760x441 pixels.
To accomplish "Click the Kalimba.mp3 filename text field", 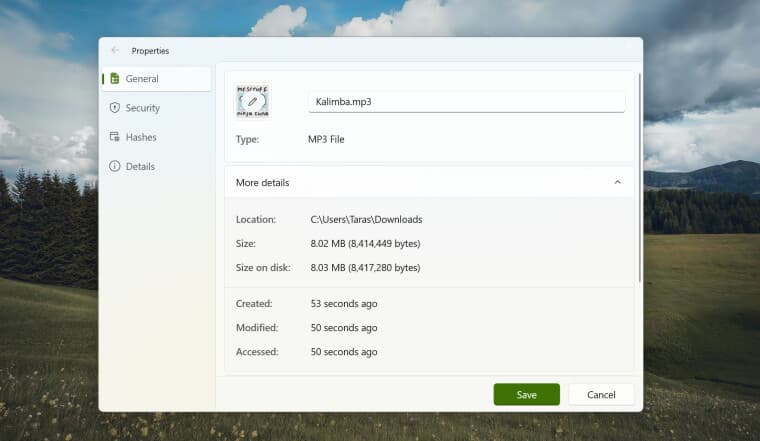I will coord(466,102).
